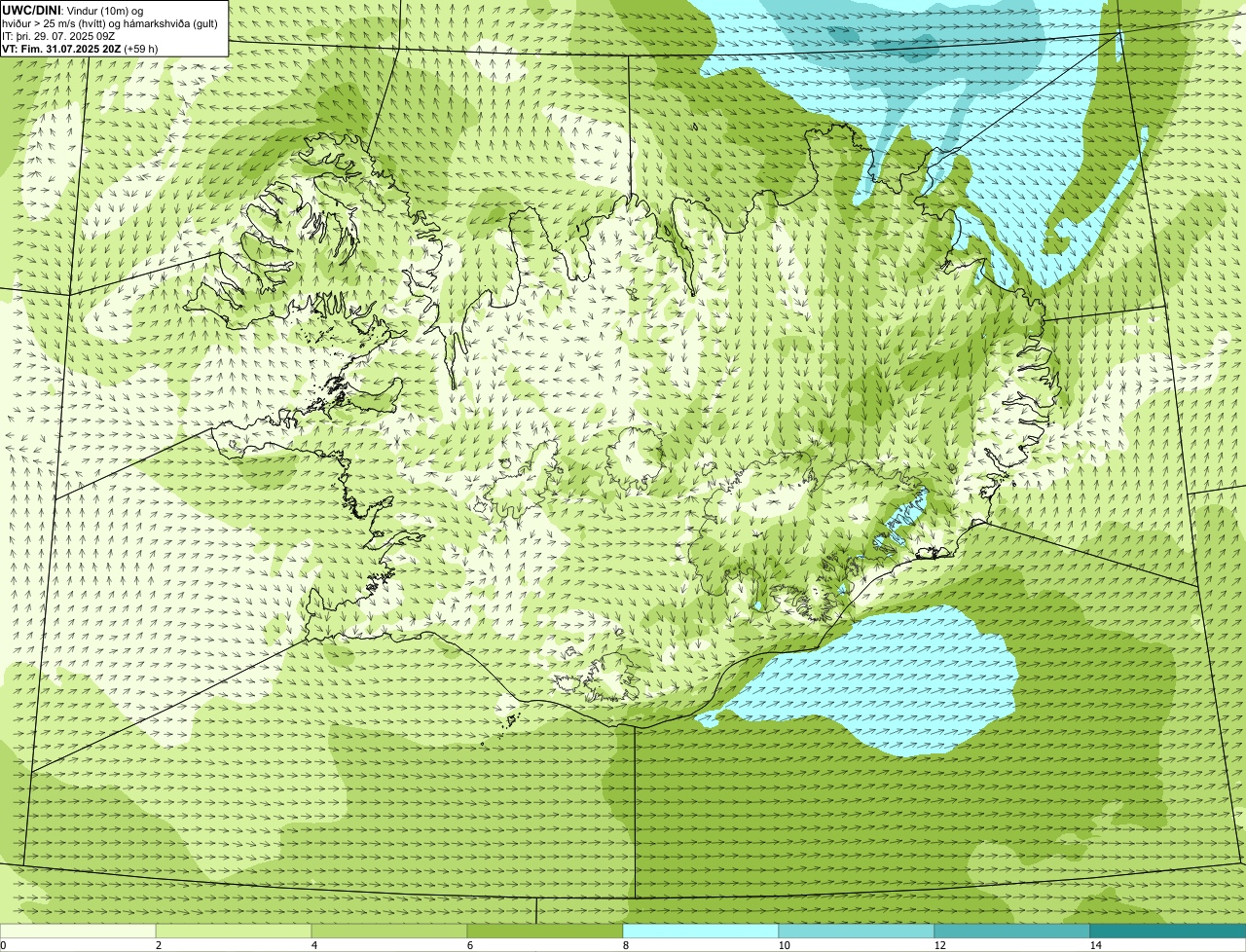Viewport: 1246px width, 952px height.
Task: Click the darker green 6–8 legend segment
Action: point(545,931)
